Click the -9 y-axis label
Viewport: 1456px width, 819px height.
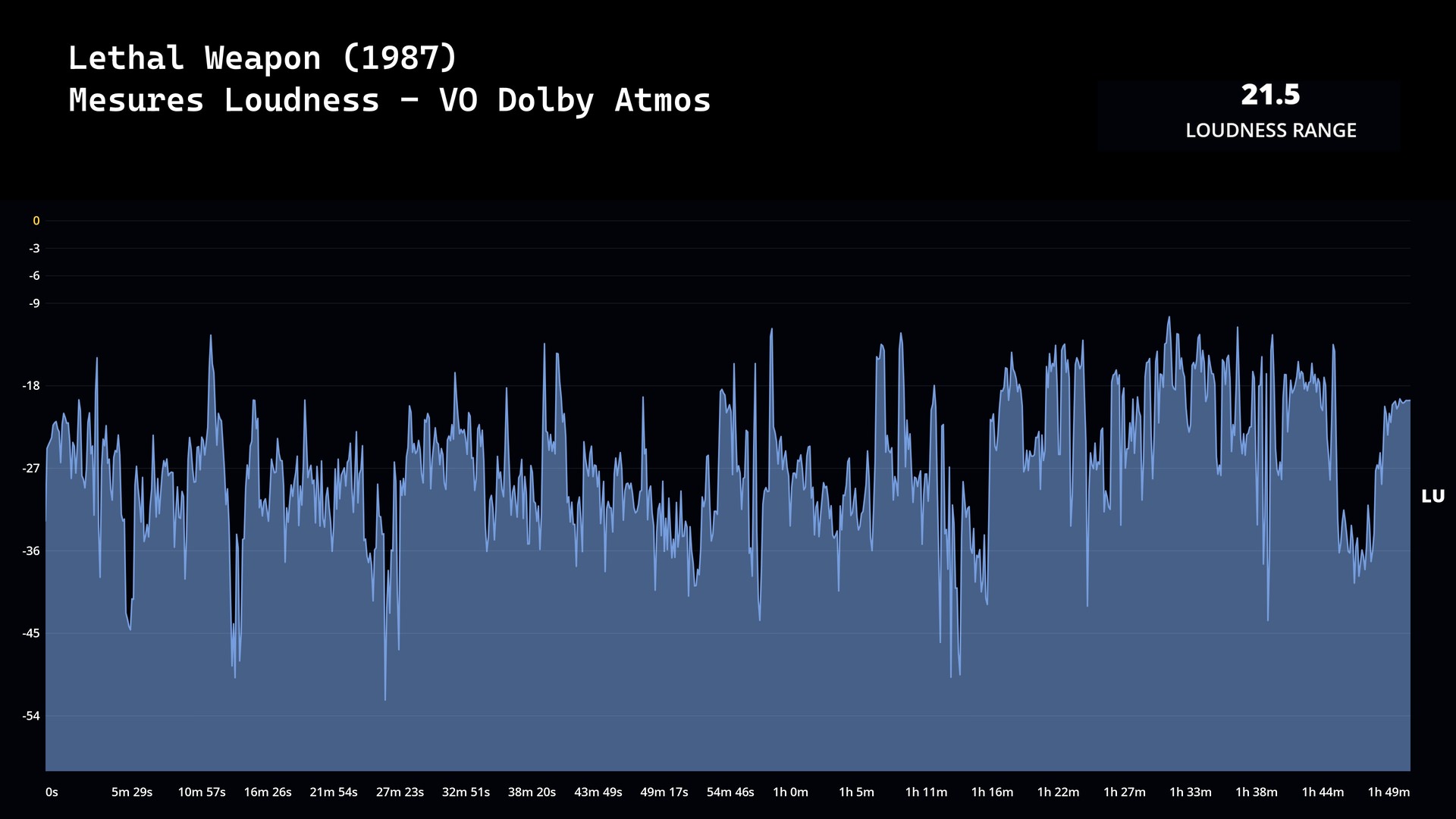coord(34,303)
